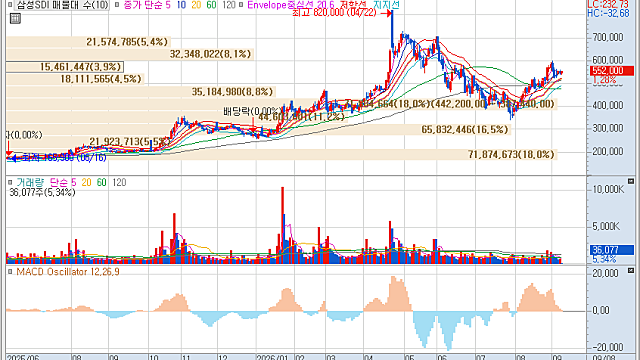Click the HC:-32.68 value

[x=608, y=13]
